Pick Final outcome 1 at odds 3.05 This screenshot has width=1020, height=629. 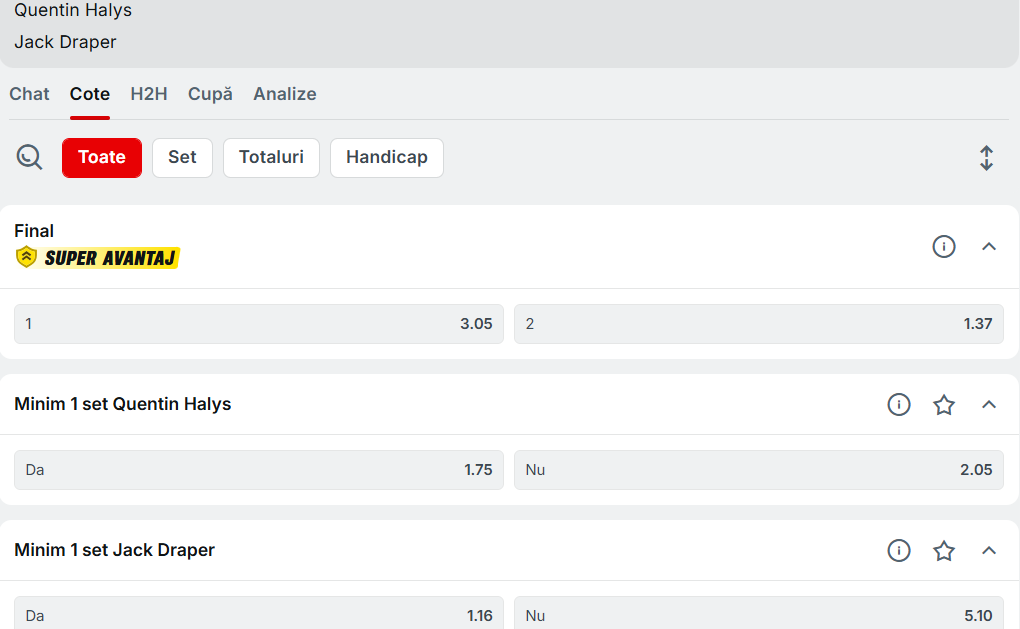(258, 324)
